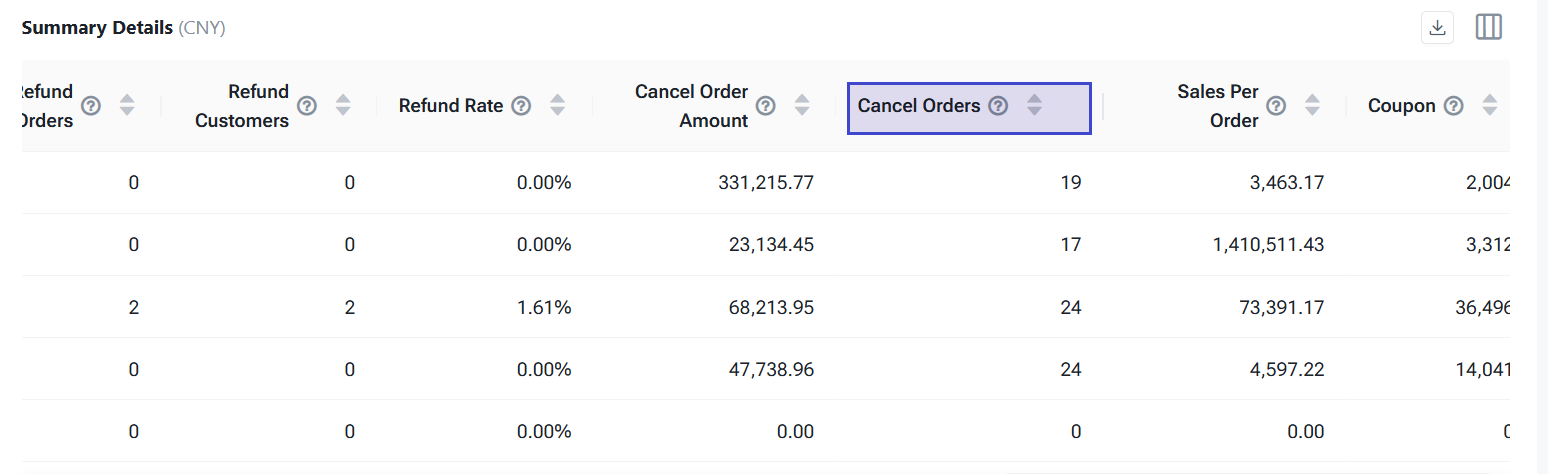1548x474 pixels.
Task: Click the download summary details icon
Action: tap(1438, 28)
